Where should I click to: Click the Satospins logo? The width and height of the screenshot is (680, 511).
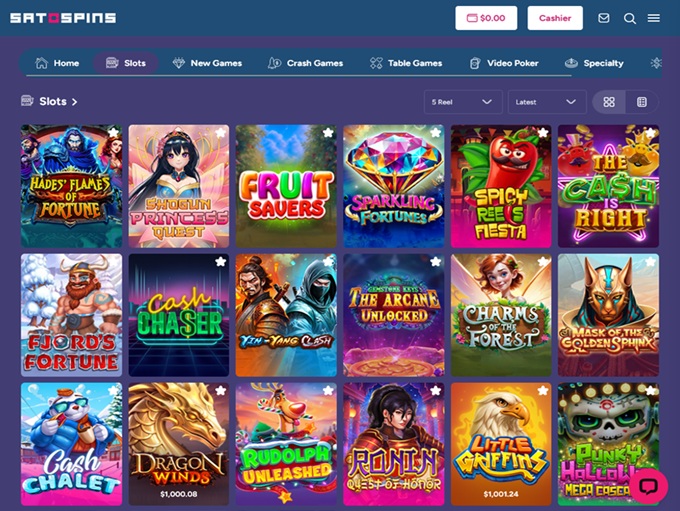point(63,18)
